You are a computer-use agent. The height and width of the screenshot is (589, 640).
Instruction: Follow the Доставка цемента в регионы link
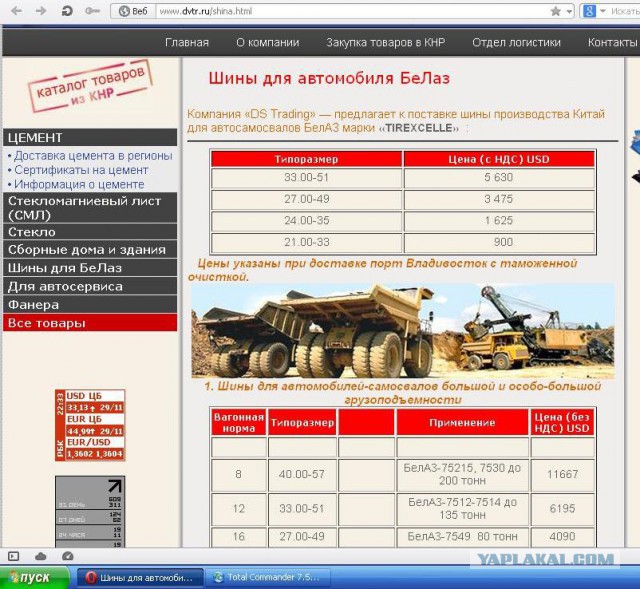93,156
